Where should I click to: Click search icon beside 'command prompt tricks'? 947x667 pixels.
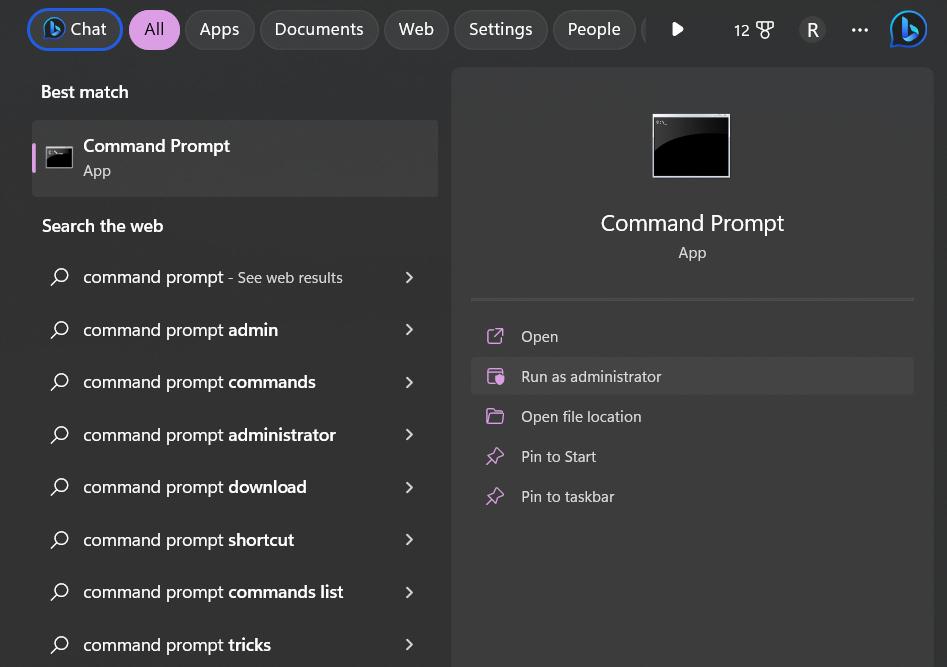[59, 645]
